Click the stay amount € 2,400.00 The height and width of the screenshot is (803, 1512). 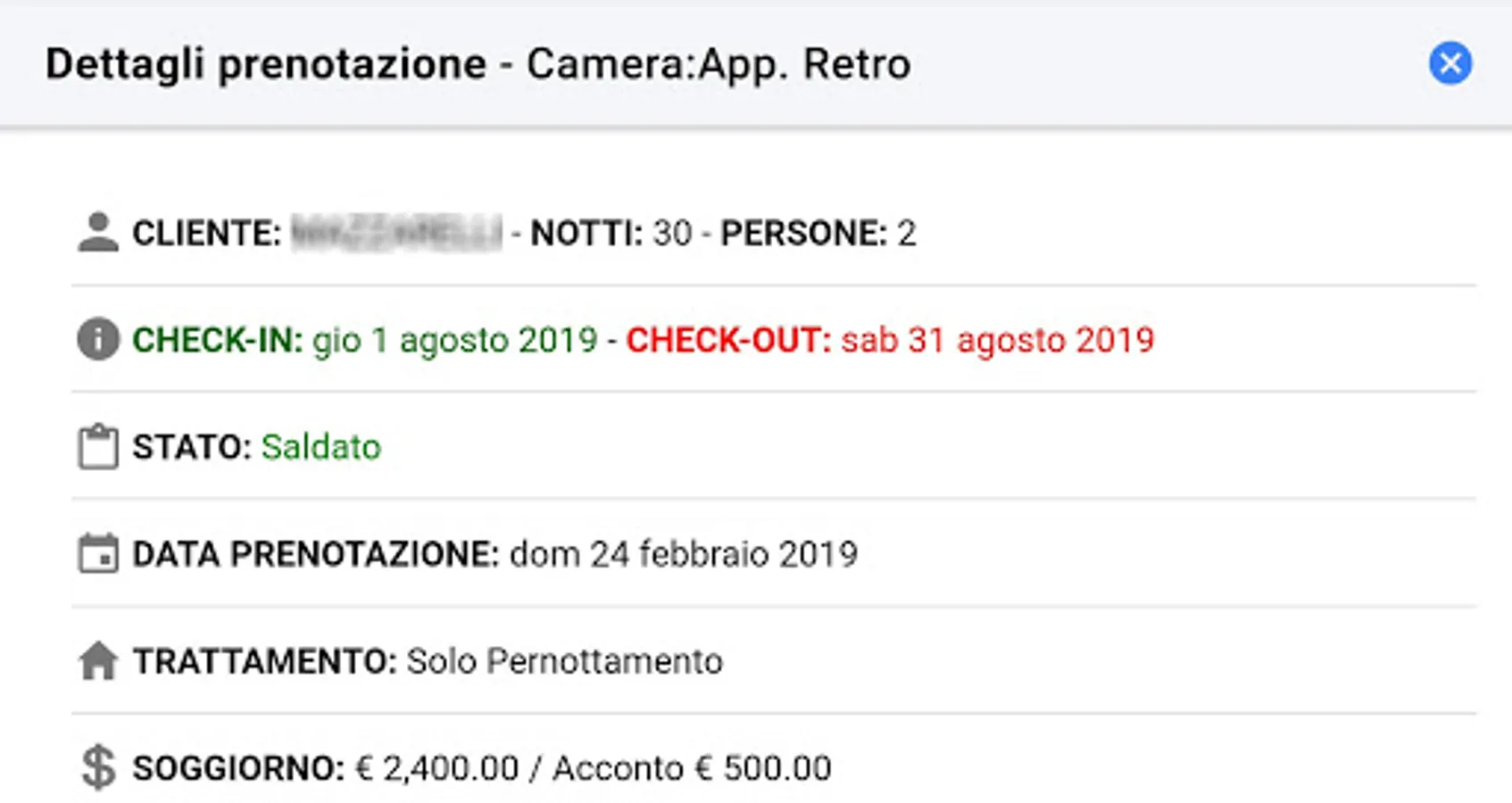437,768
